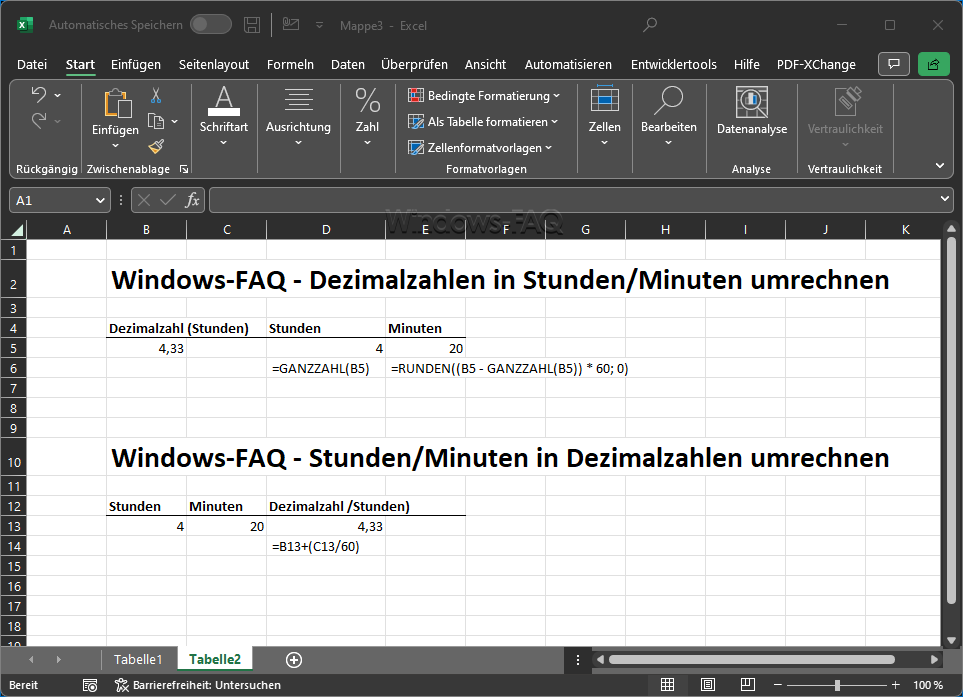Click the horizontal scrollbar thumb

751,660
